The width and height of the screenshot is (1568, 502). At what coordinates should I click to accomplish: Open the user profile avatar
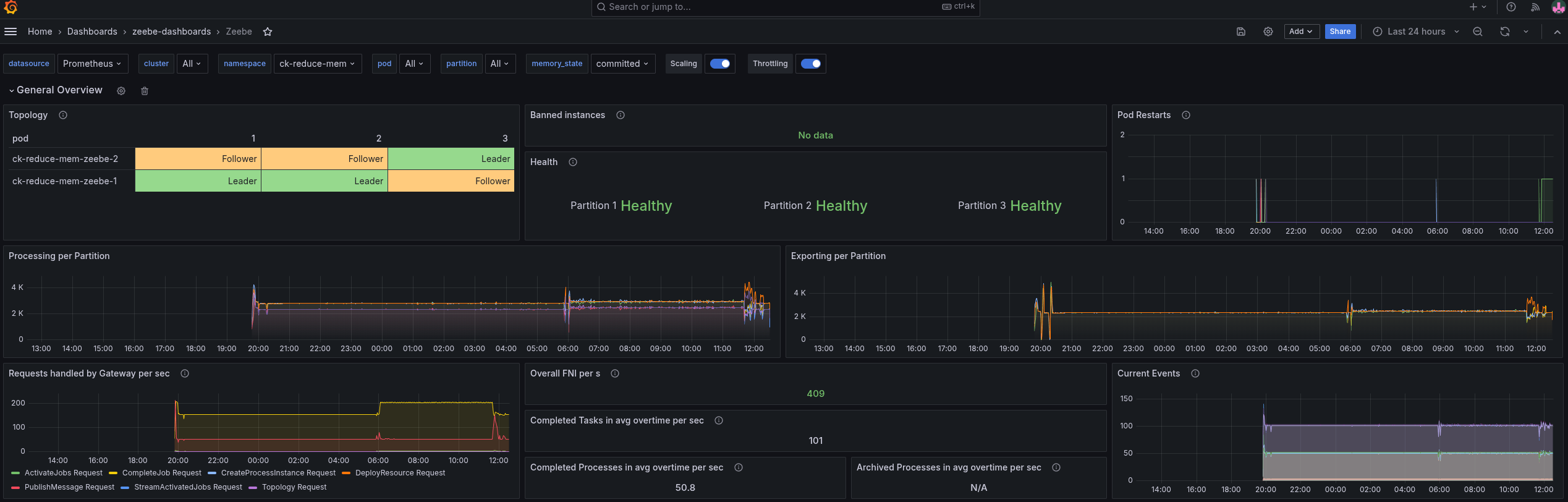pyautogui.click(x=1559, y=7)
